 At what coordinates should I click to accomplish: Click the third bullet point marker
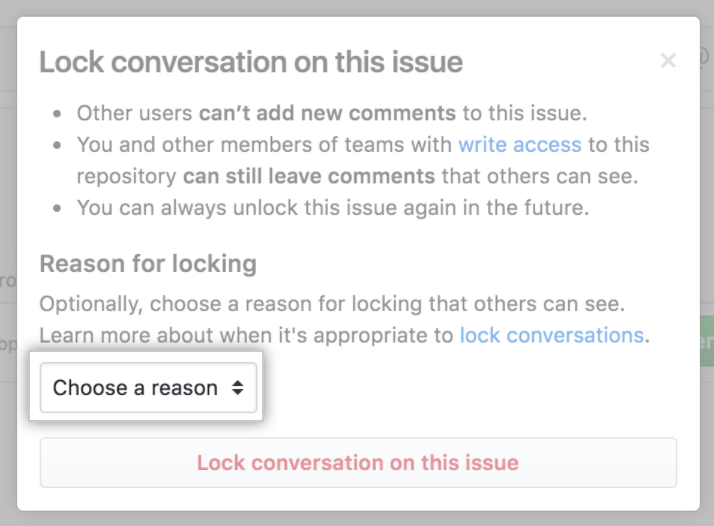tap(60, 210)
